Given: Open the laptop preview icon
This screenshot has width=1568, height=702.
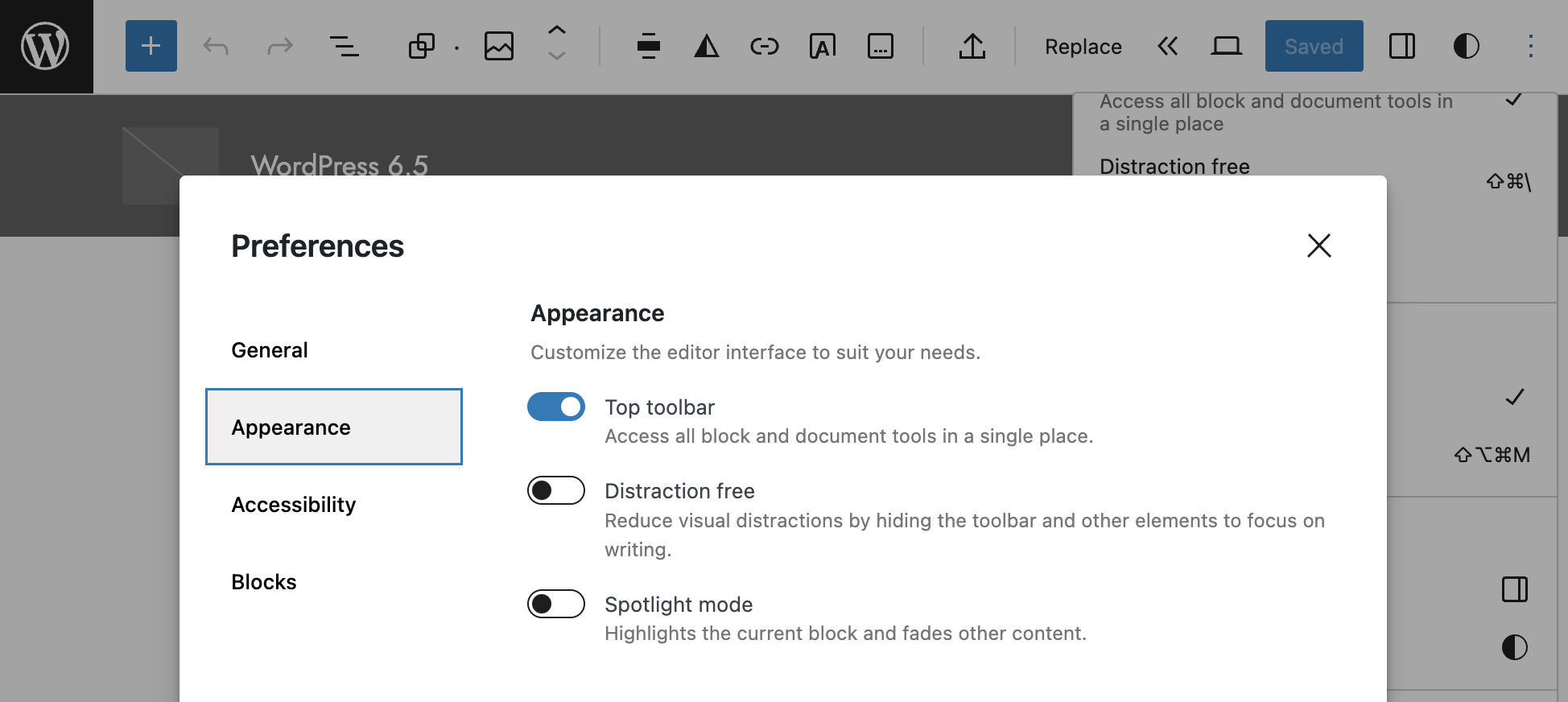Looking at the screenshot, I should point(1226,47).
